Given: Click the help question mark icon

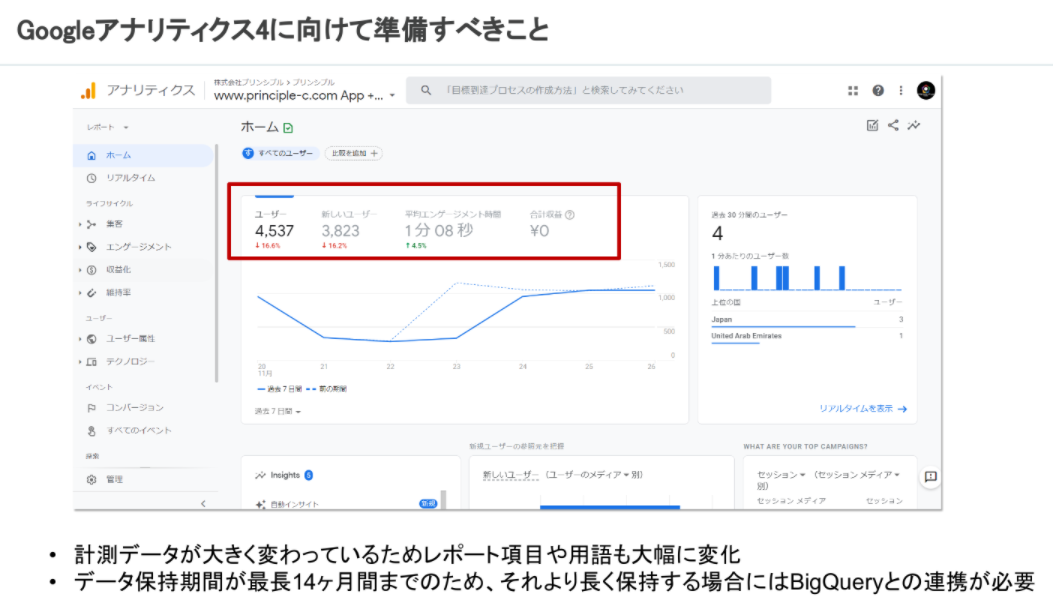Looking at the screenshot, I should pyautogui.click(x=878, y=91).
